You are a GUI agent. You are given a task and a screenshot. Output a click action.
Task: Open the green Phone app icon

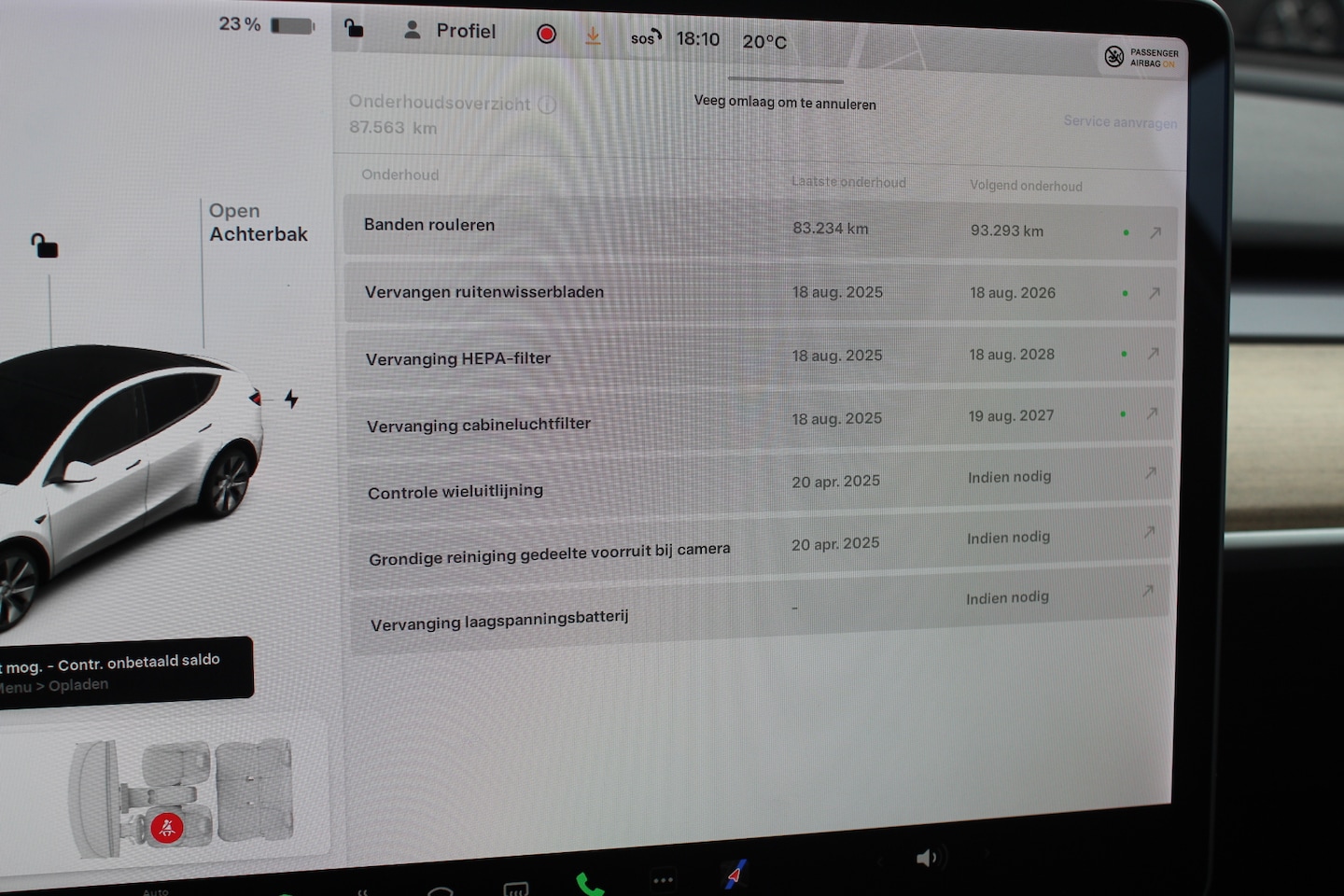click(589, 883)
